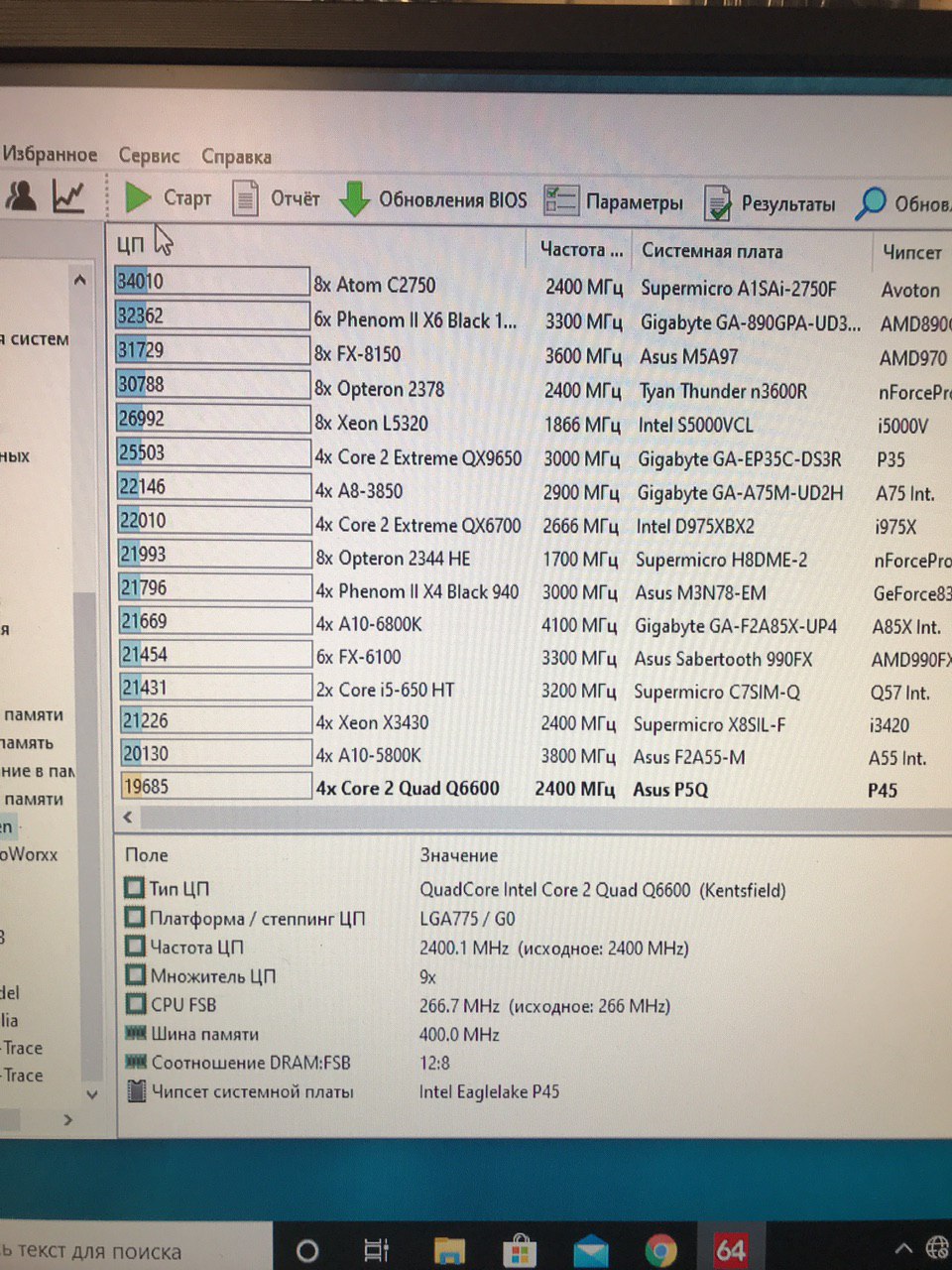Viewport: 952px width, 1270px height.
Task: Select the 8x Xeon L5320 row
Action: (531, 423)
